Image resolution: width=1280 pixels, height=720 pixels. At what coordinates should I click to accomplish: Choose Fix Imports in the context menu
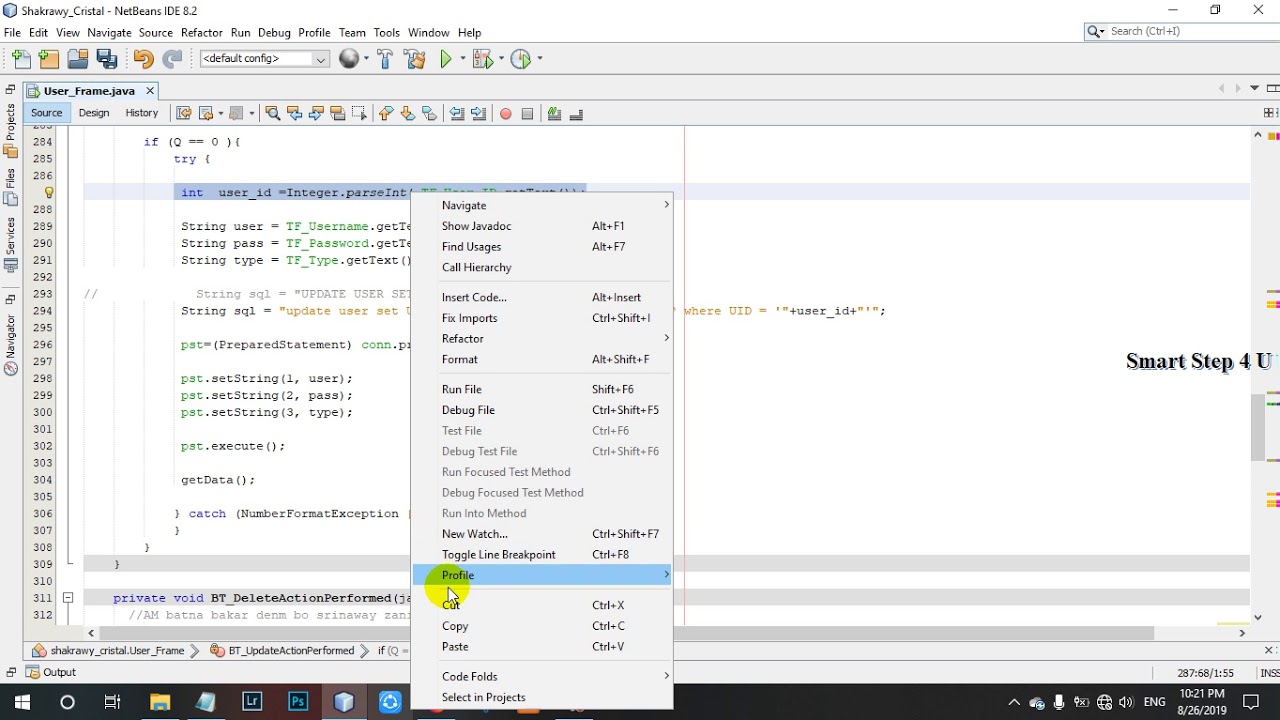(543, 318)
